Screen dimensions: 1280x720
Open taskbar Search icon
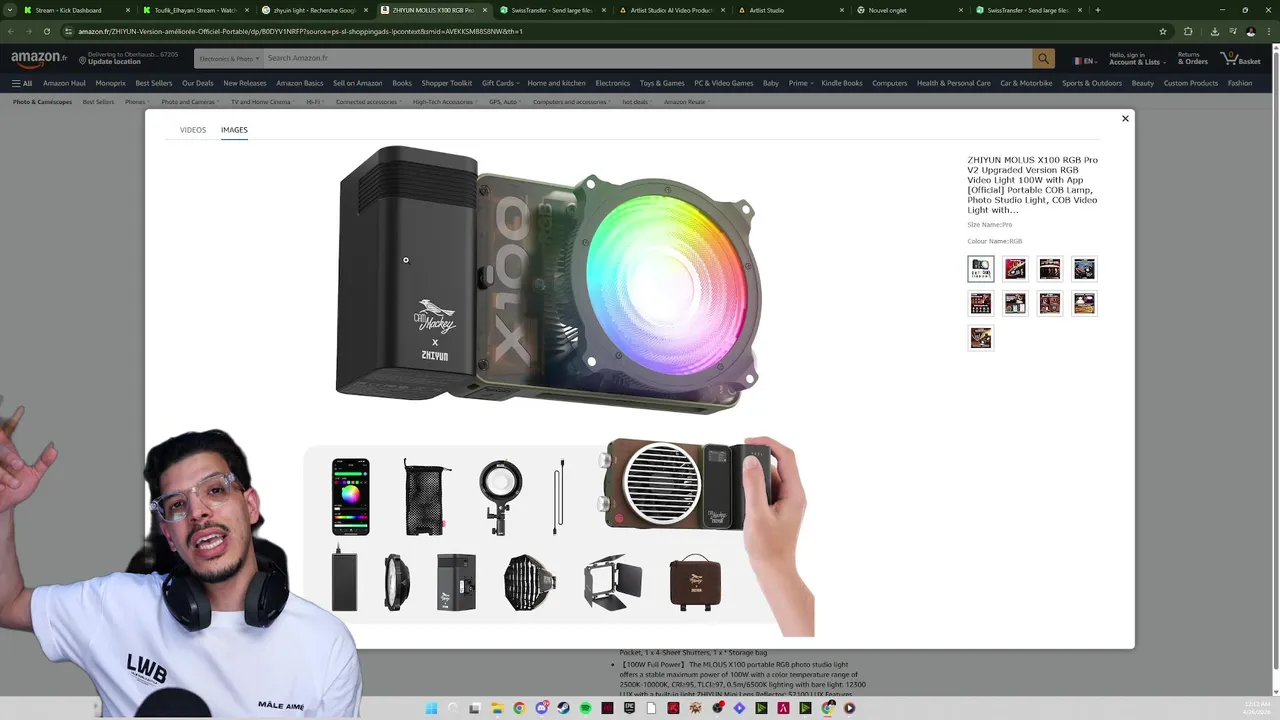[x=453, y=708]
